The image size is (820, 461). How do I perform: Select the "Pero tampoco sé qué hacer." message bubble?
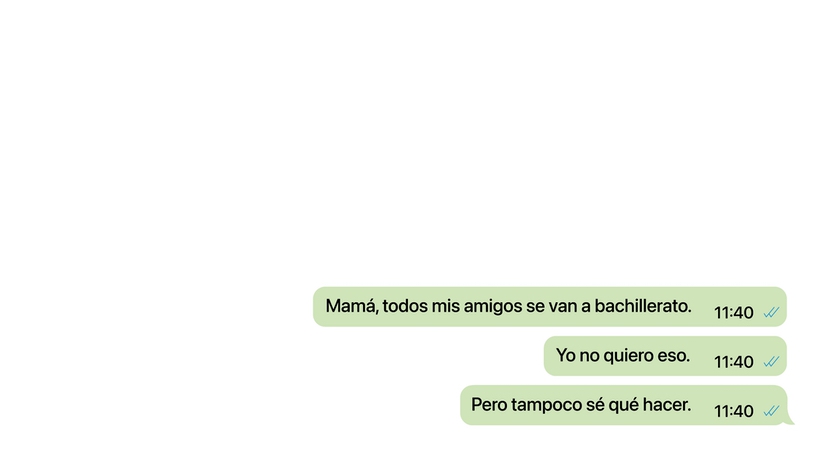click(x=623, y=405)
